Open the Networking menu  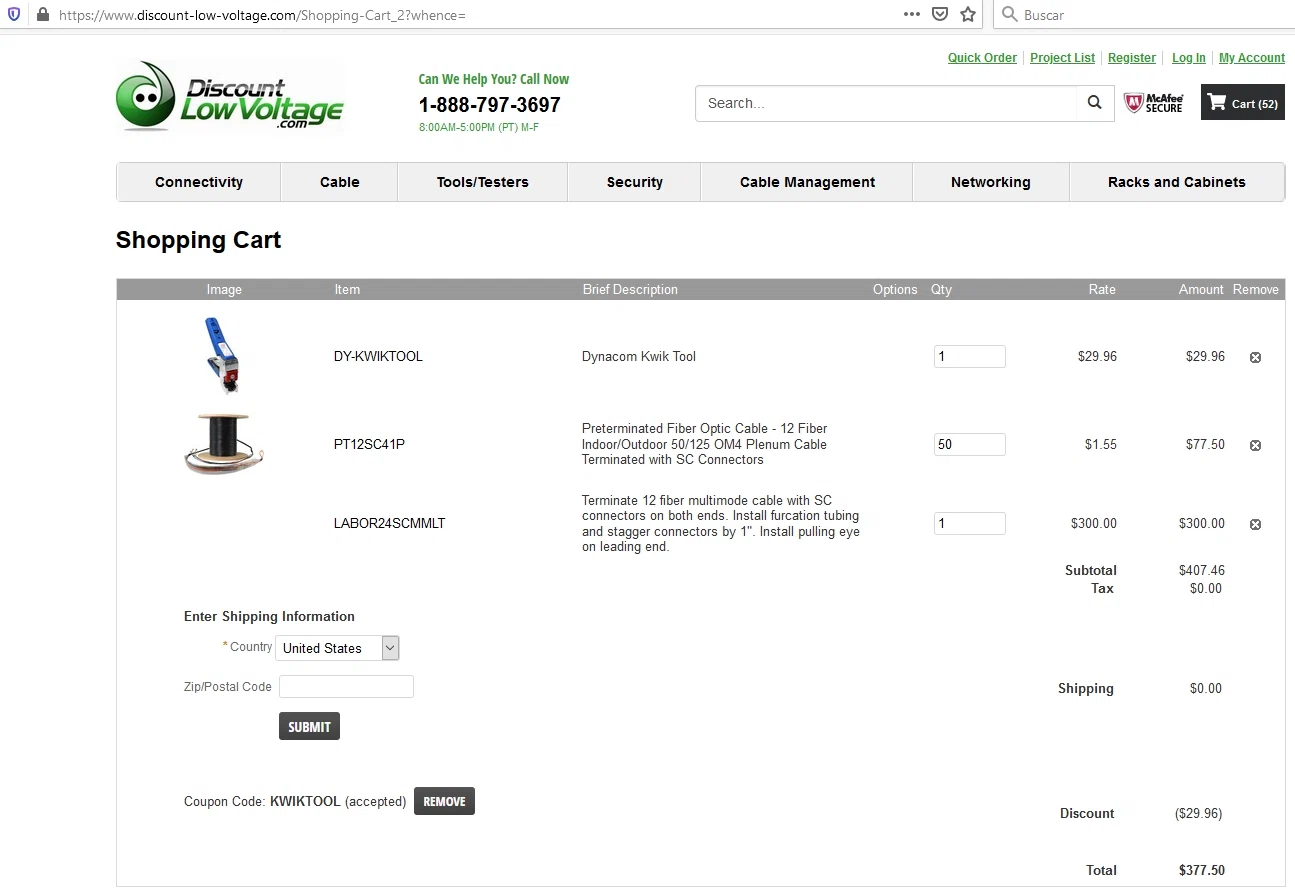point(991,182)
